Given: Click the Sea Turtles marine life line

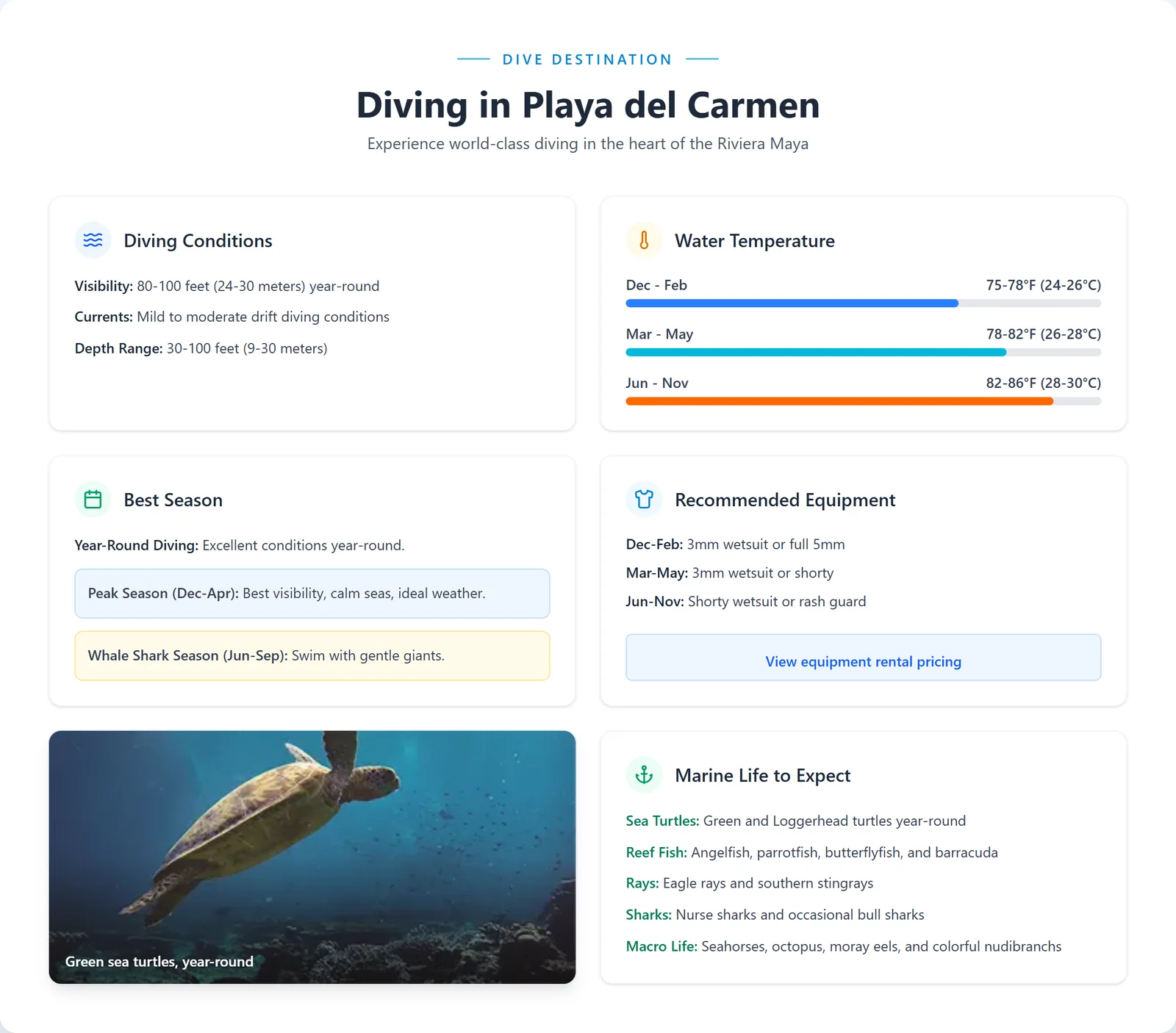Looking at the screenshot, I should 796,821.
